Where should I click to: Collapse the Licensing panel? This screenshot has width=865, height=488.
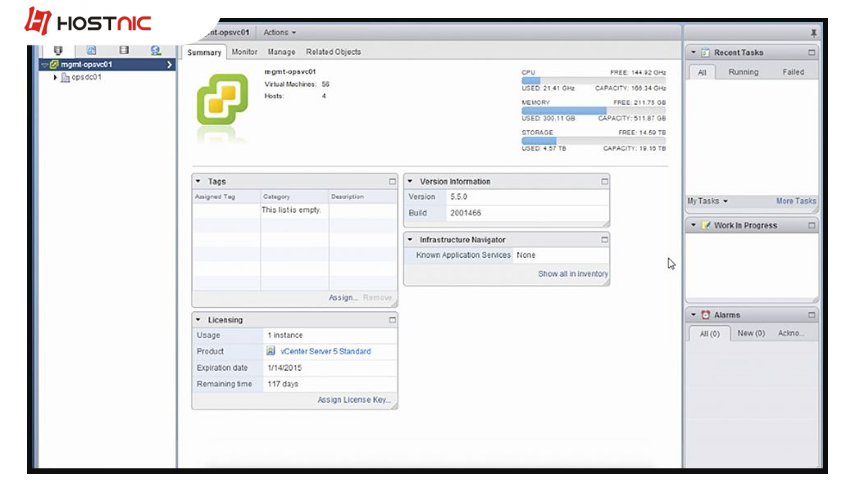(198, 319)
